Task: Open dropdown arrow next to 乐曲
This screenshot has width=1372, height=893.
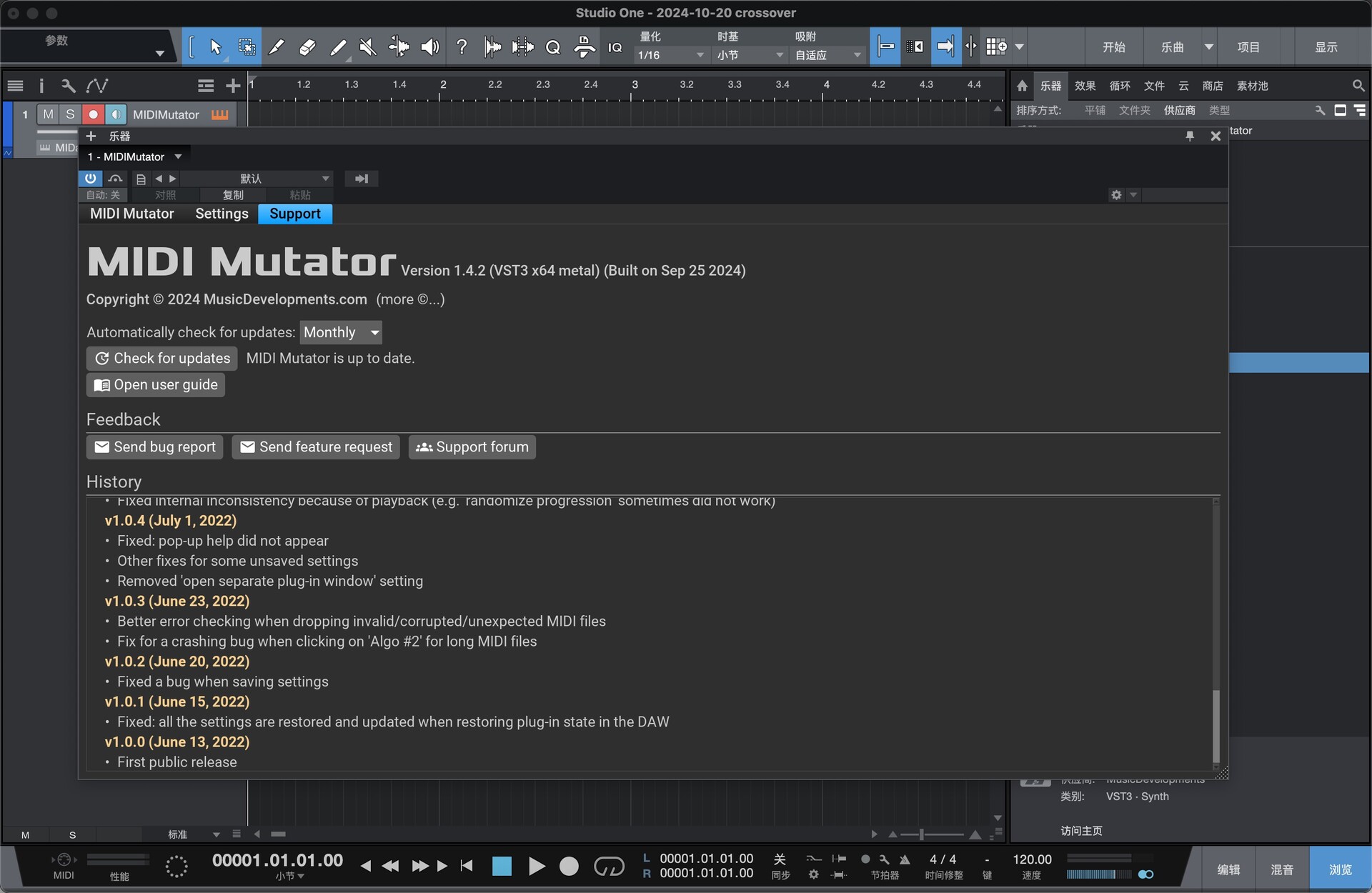Action: [1209, 47]
